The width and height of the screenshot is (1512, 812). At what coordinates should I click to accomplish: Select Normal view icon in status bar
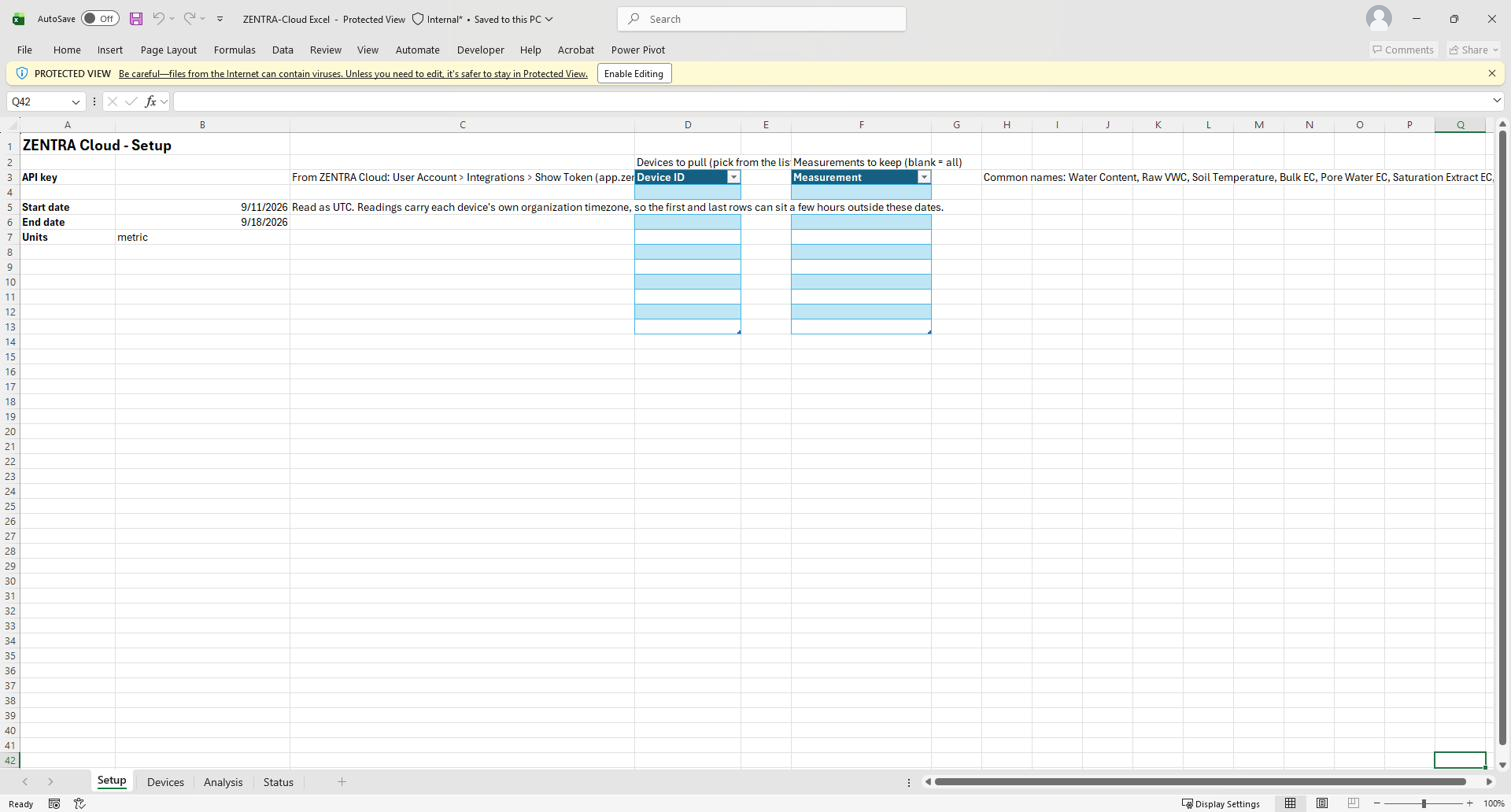(x=1290, y=804)
